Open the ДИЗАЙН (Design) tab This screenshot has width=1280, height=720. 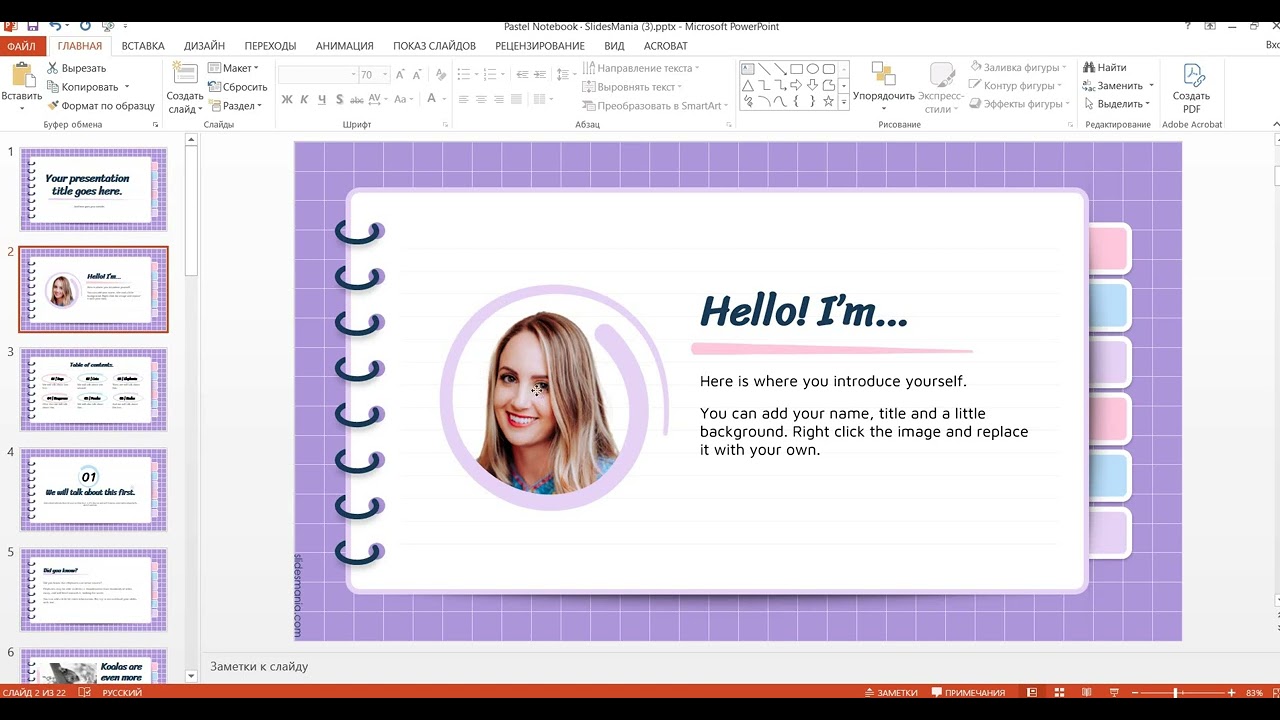[x=204, y=46]
